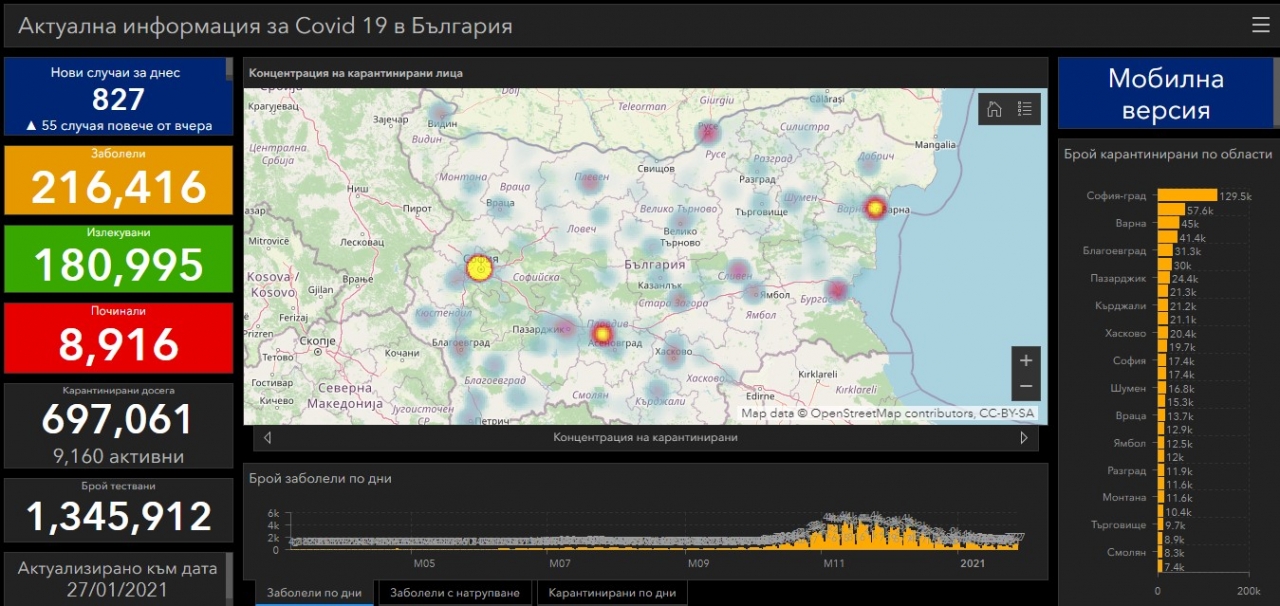Show the map legend list icon
Image resolution: width=1280 pixels, height=606 pixels.
pyautogui.click(x=1025, y=109)
